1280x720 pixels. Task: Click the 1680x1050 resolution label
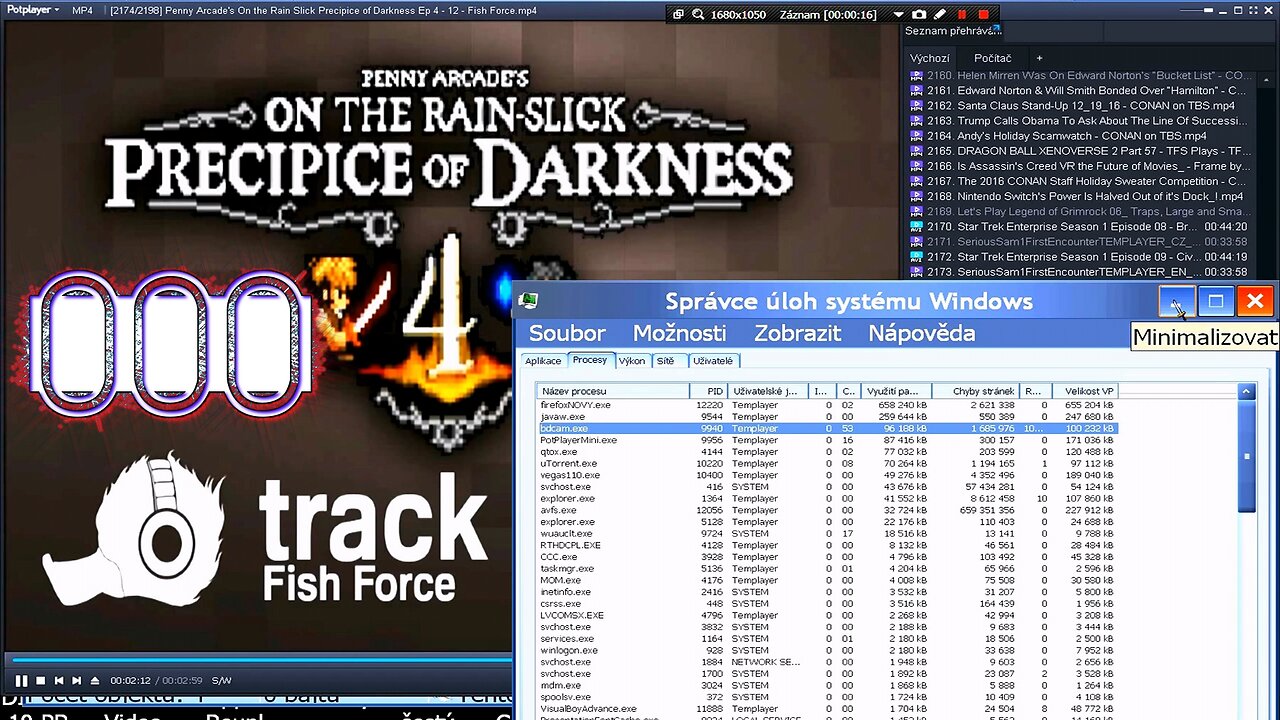(738, 15)
